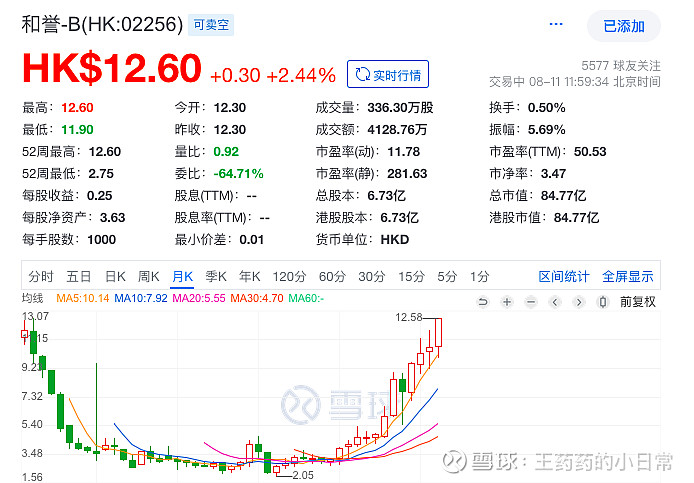Click the 最低 value 11.90

pyautogui.click(x=77, y=130)
